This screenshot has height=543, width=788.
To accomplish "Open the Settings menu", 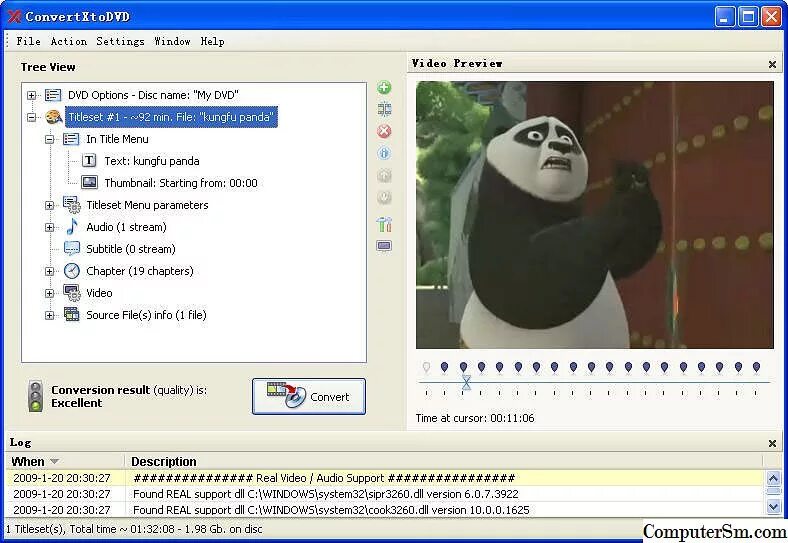I will [121, 41].
